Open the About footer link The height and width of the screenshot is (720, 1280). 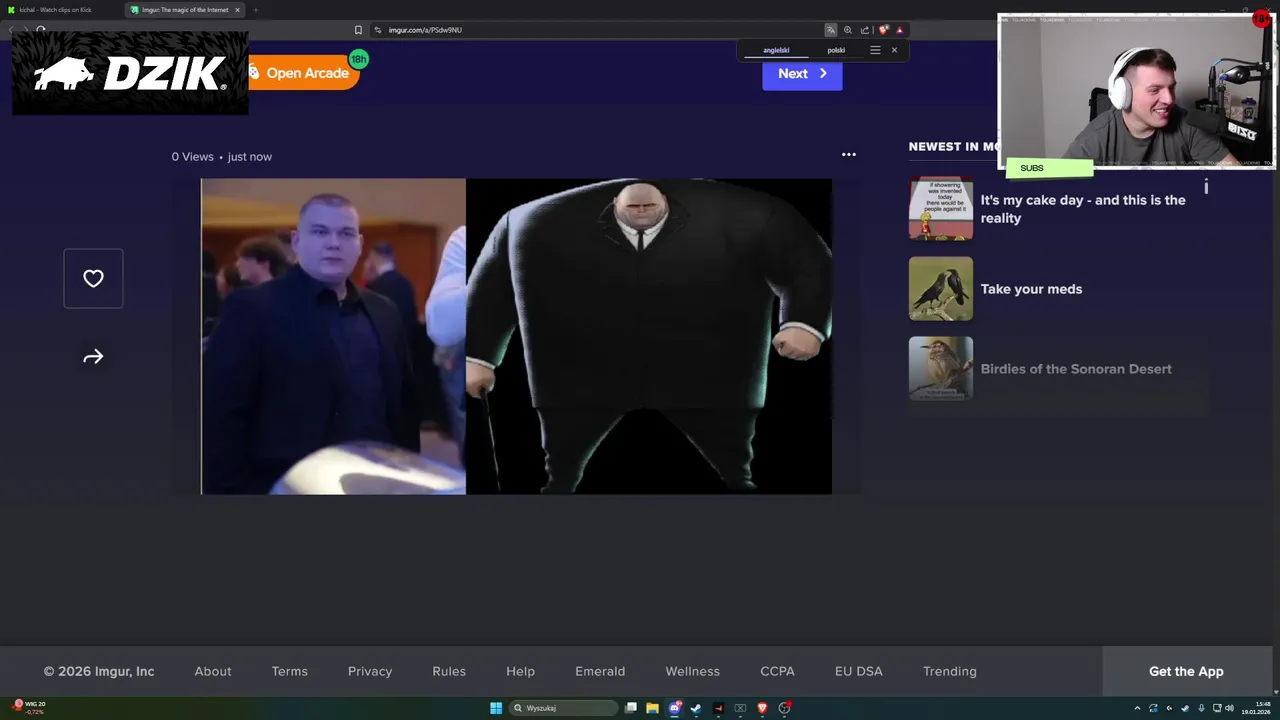click(x=213, y=672)
